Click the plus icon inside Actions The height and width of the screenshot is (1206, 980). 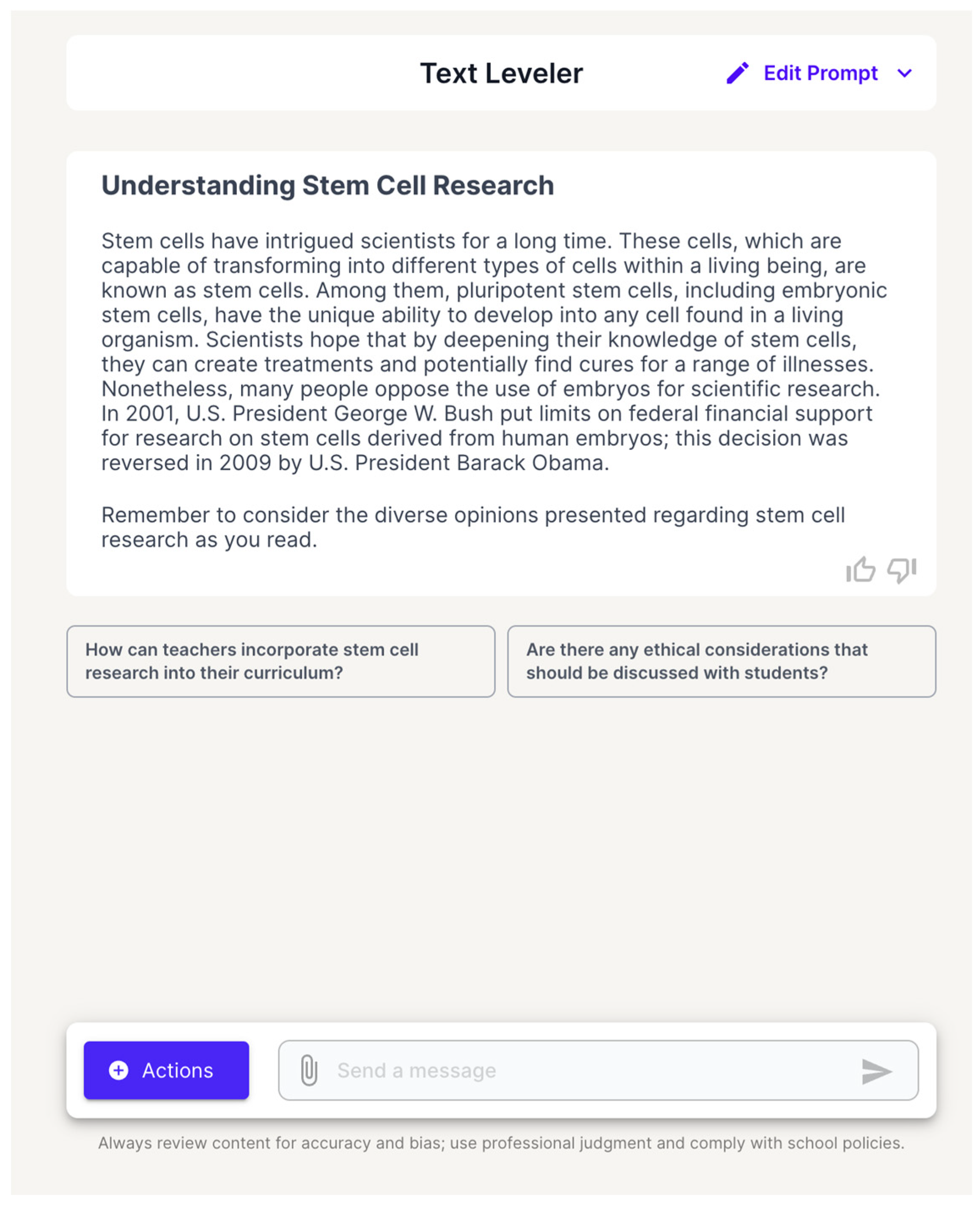(x=118, y=1070)
